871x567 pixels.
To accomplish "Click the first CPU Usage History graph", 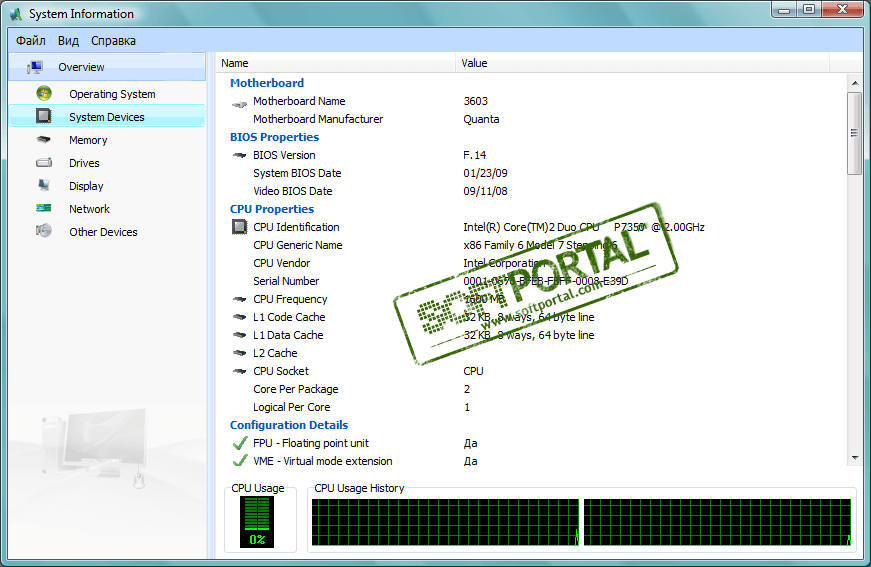I will click(x=445, y=522).
